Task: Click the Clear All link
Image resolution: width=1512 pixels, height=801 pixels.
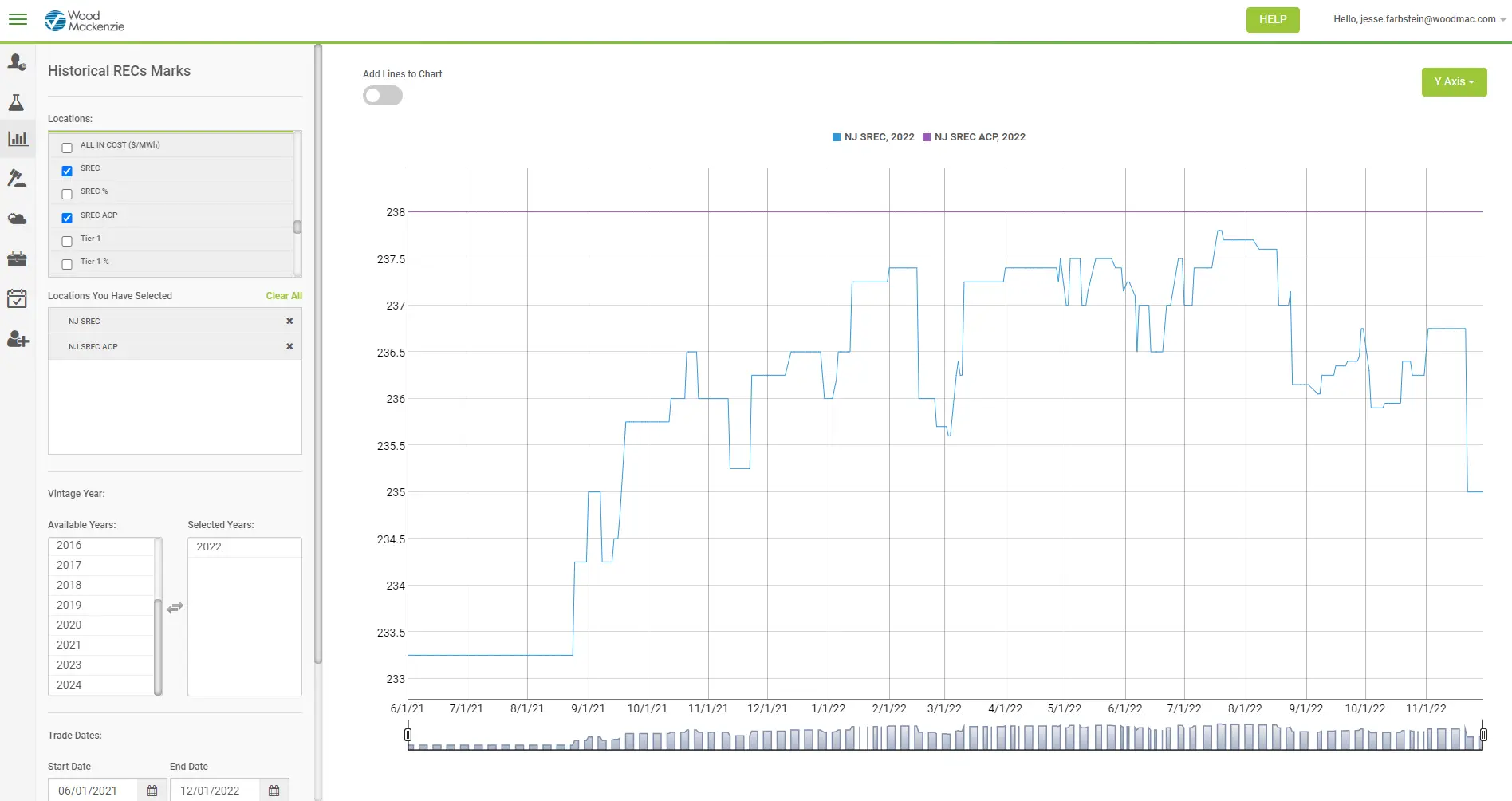Action: point(284,296)
